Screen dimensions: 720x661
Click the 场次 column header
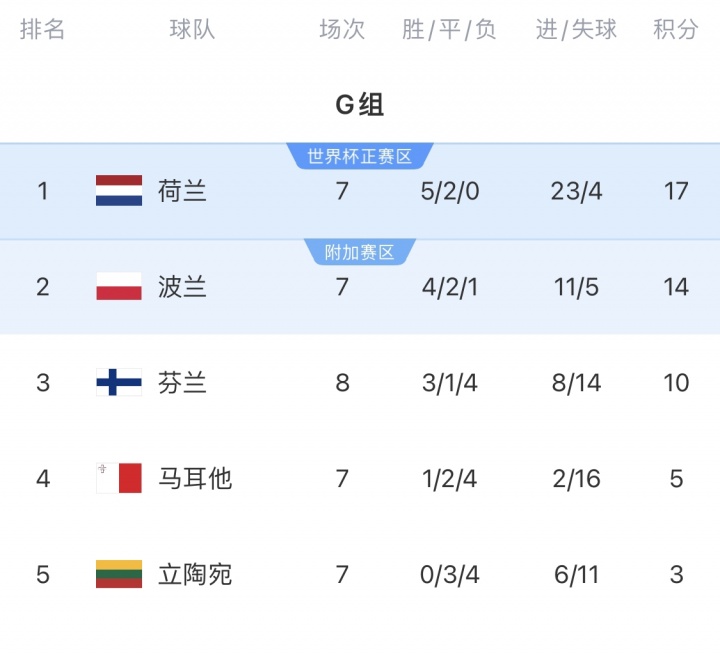(x=342, y=30)
